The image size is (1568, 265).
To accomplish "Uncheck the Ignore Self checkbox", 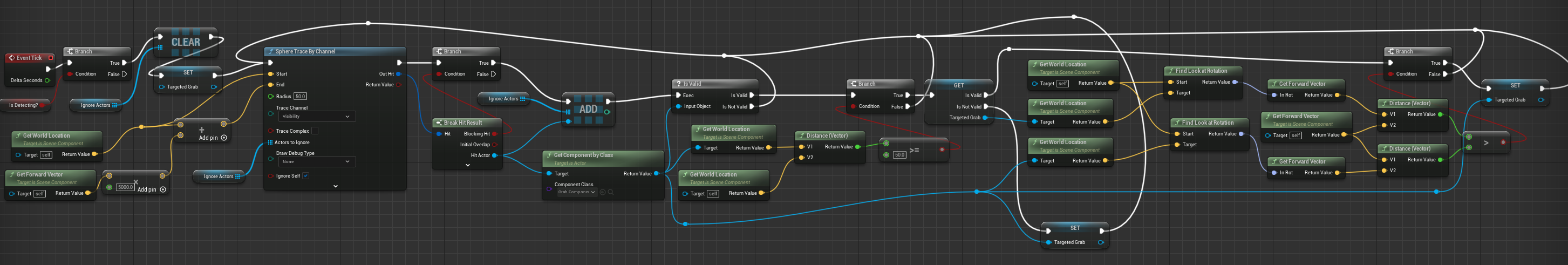I will coord(305,175).
